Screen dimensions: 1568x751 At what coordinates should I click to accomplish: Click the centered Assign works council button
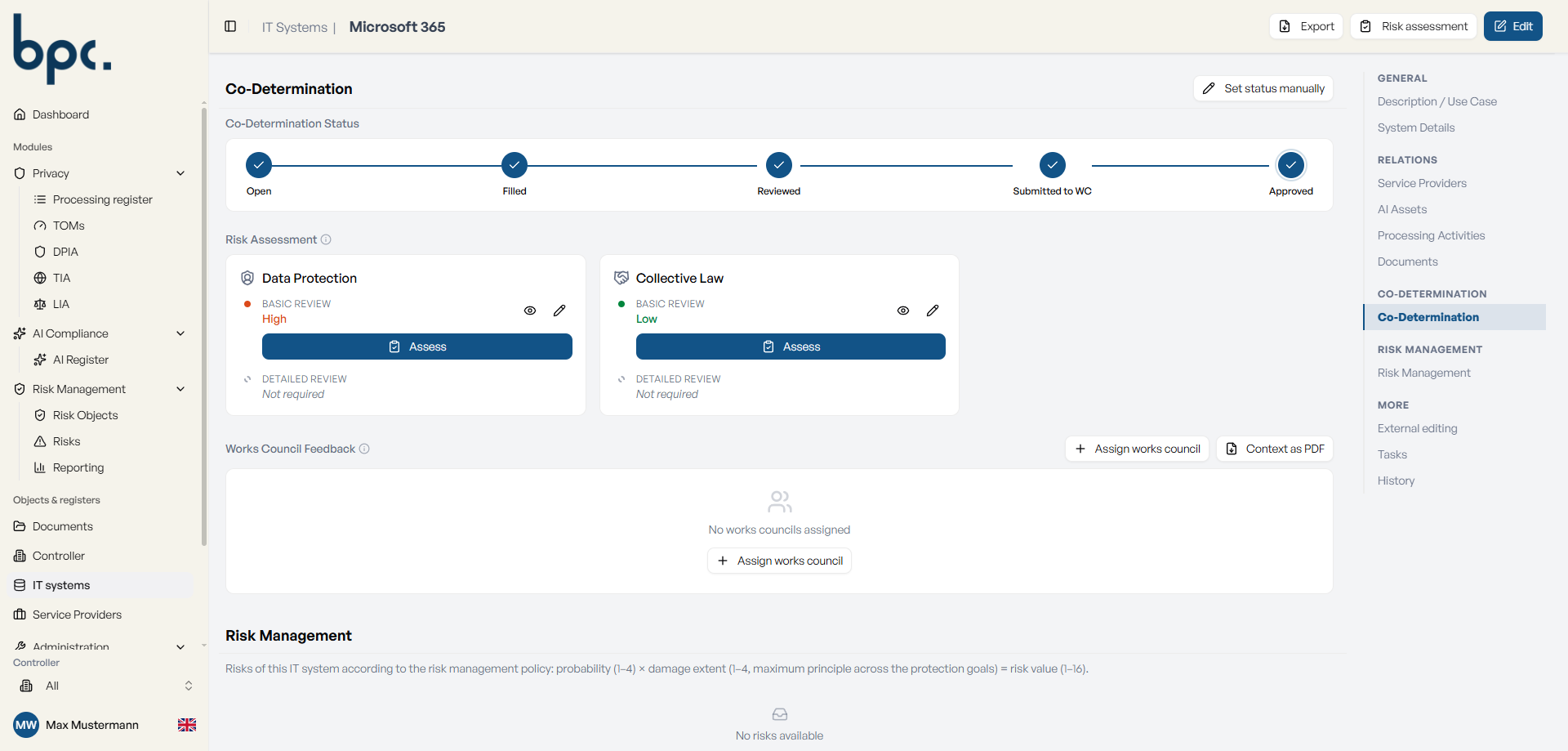(779, 561)
